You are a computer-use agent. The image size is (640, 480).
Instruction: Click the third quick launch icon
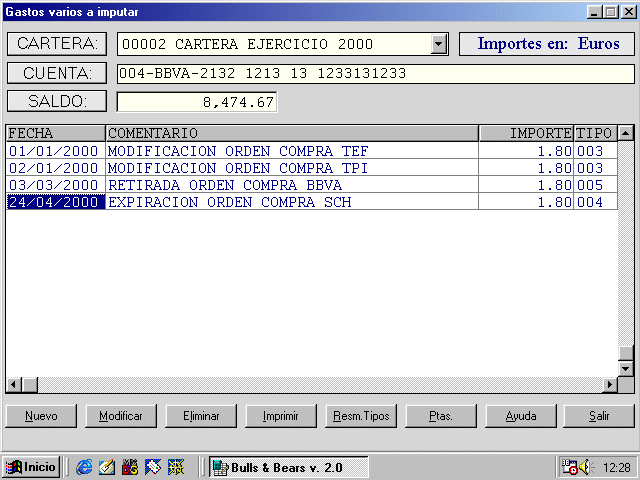tap(130, 467)
